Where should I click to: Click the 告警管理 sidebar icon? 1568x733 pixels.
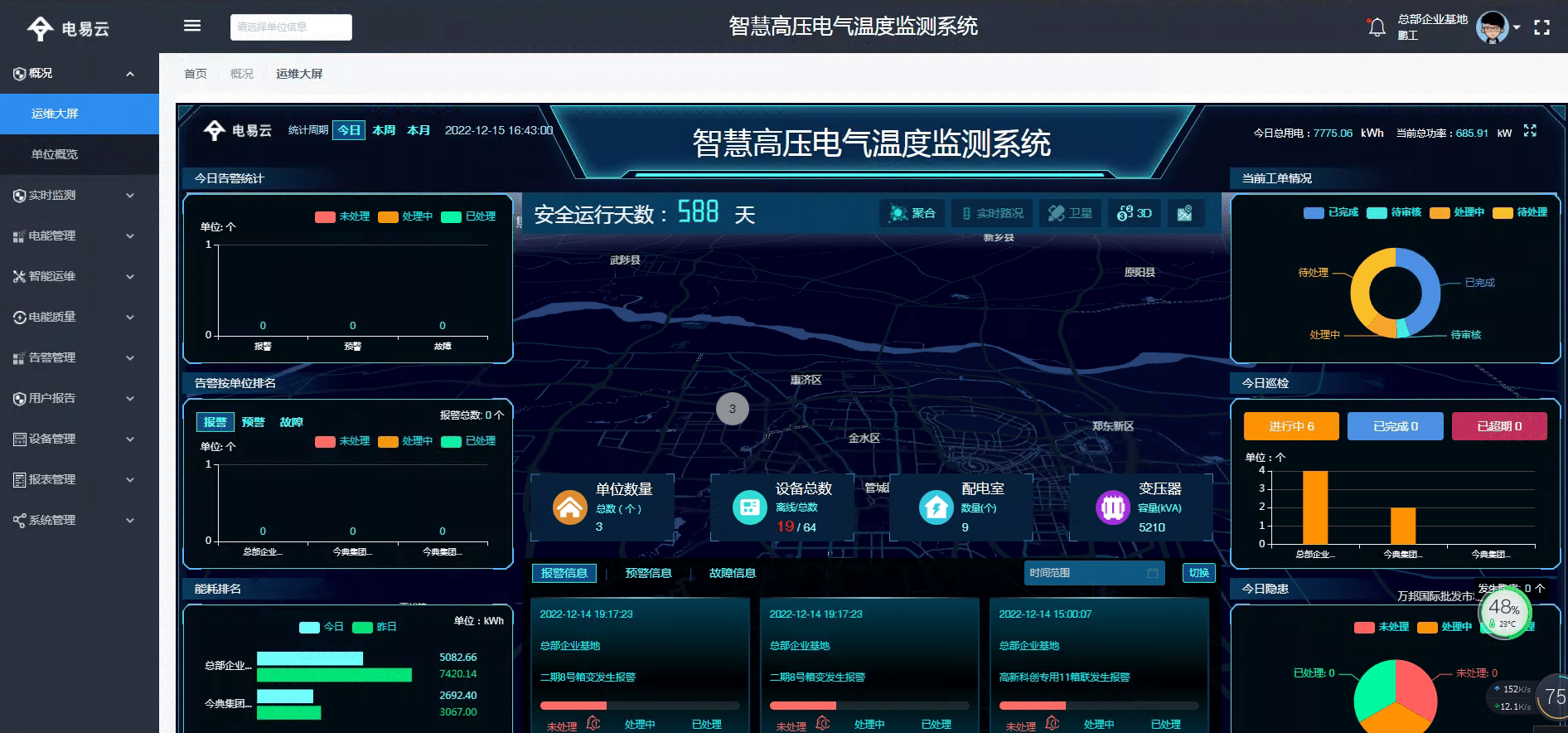point(19,358)
